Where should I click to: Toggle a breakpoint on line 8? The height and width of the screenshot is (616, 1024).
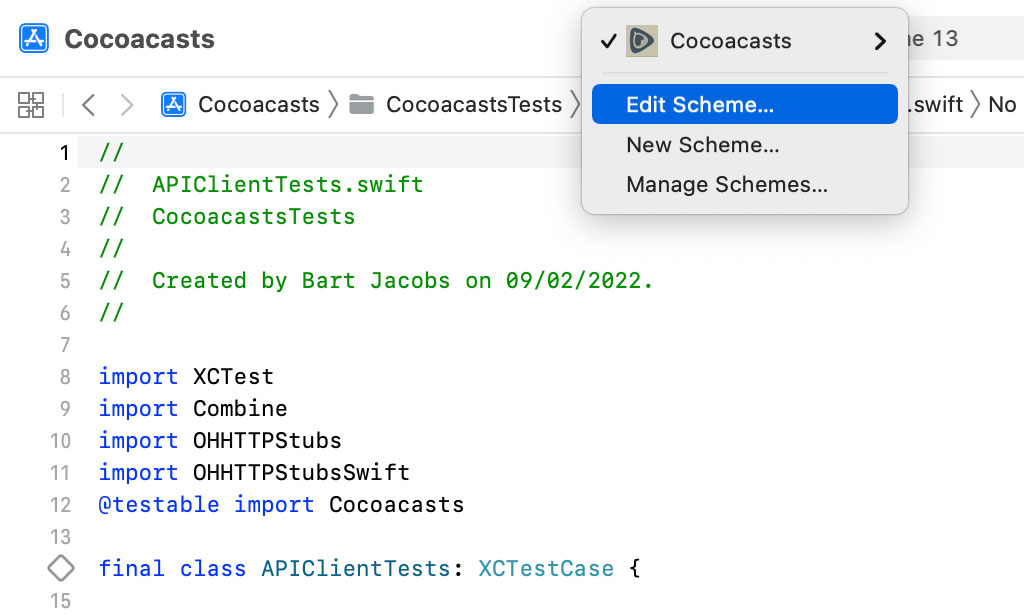[64, 376]
